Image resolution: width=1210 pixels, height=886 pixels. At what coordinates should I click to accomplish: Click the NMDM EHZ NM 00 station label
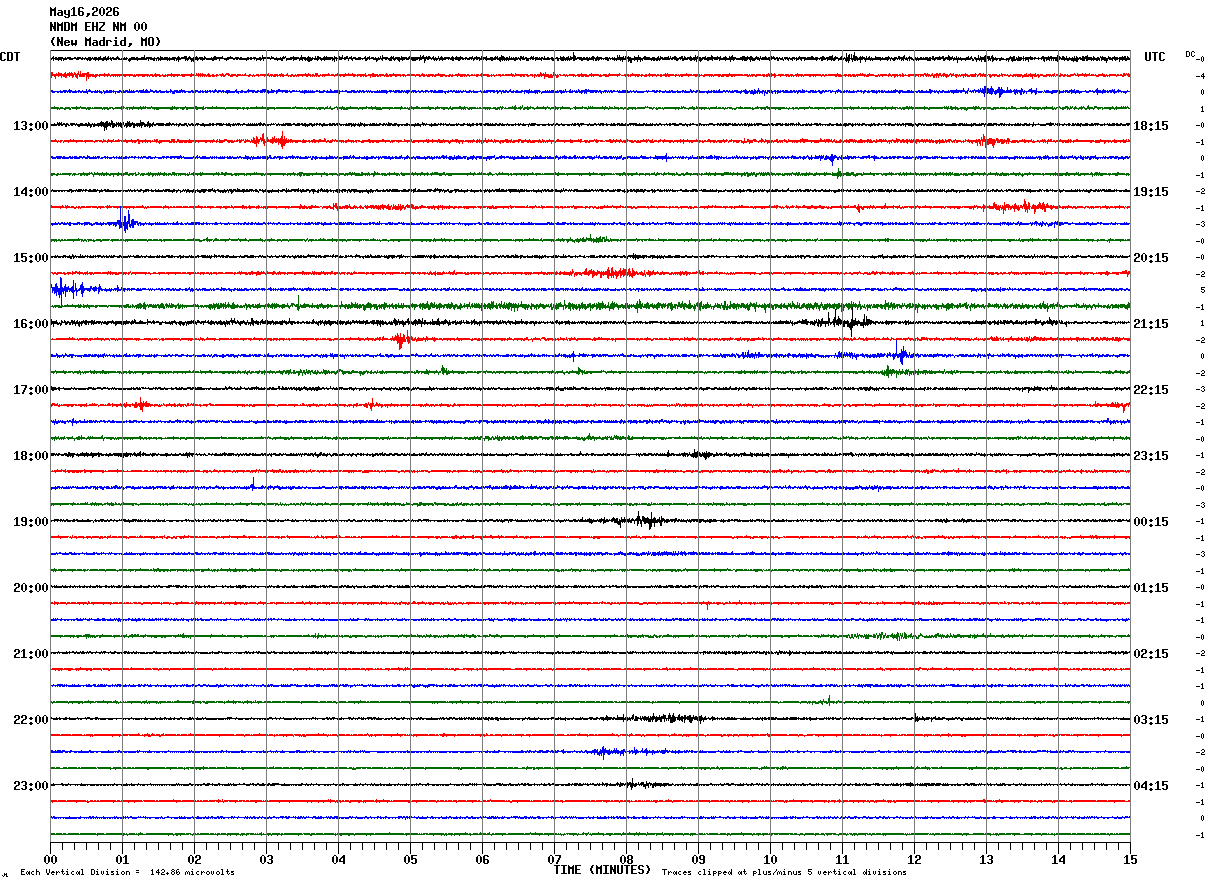tap(98, 27)
